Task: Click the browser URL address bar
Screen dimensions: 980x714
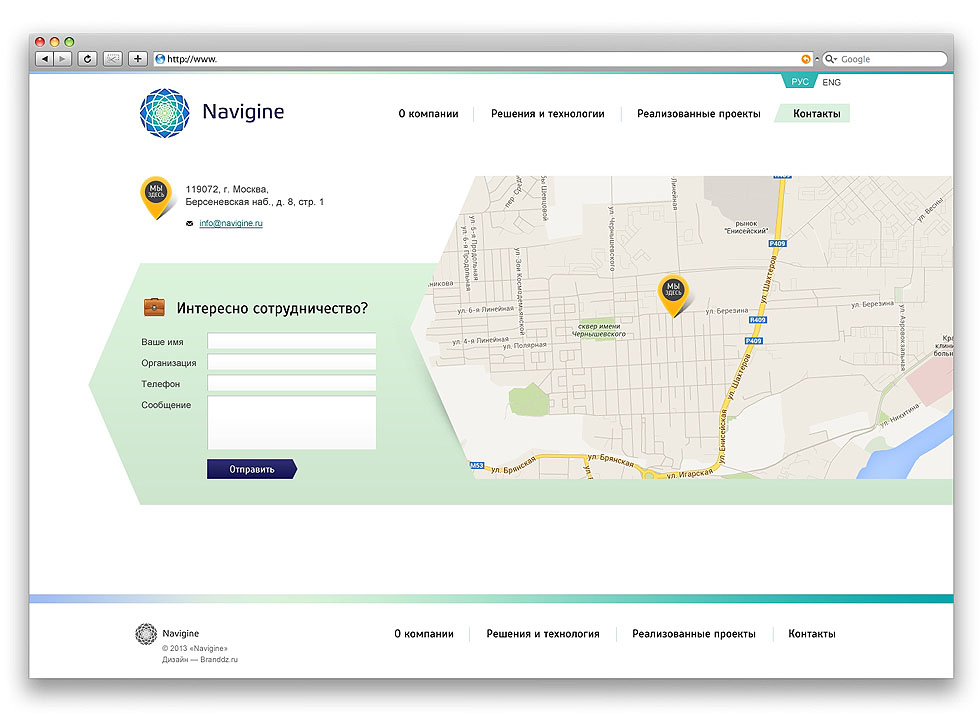Action: coord(480,59)
